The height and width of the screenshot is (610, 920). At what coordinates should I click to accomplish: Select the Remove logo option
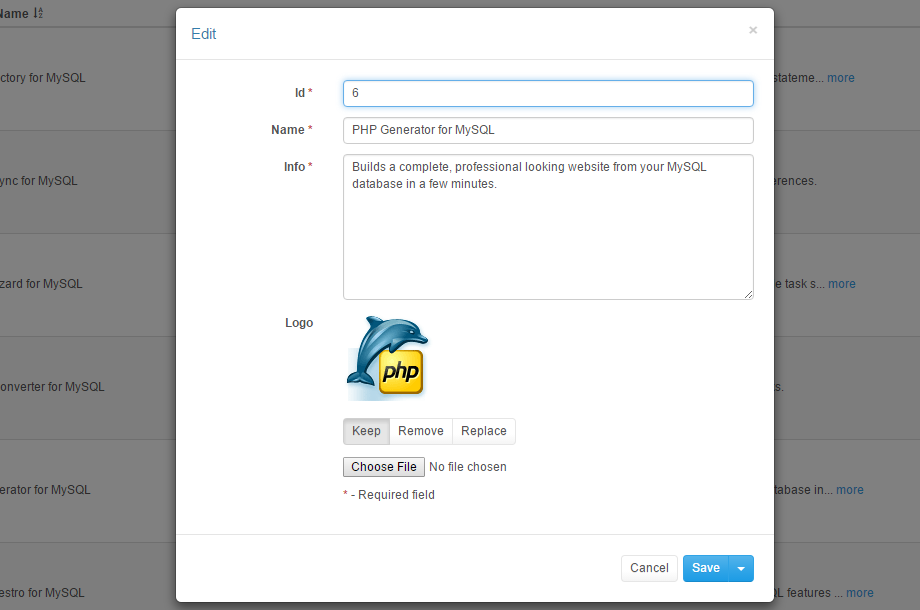click(x=420, y=431)
